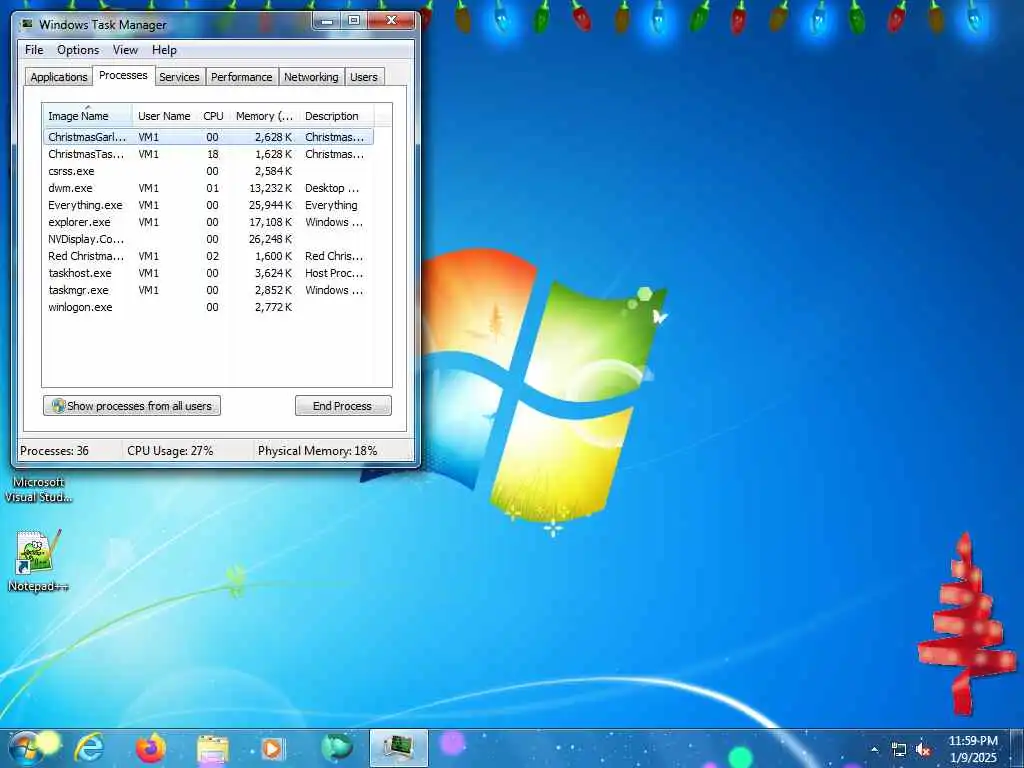Select taskhost.exe process
This screenshot has height=768, width=1024.
pyautogui.click(x=208, y=273)
